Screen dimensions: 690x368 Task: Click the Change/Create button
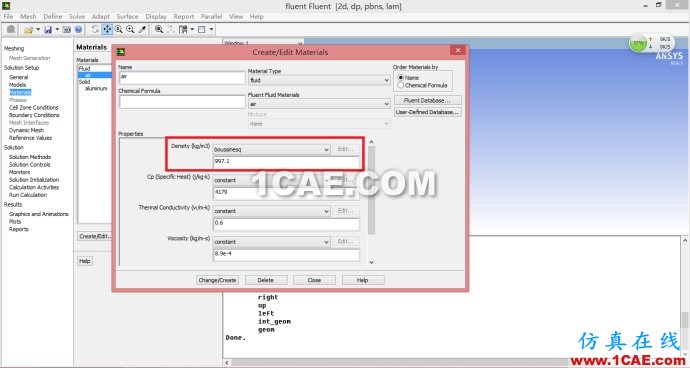[x=217, y=280]
